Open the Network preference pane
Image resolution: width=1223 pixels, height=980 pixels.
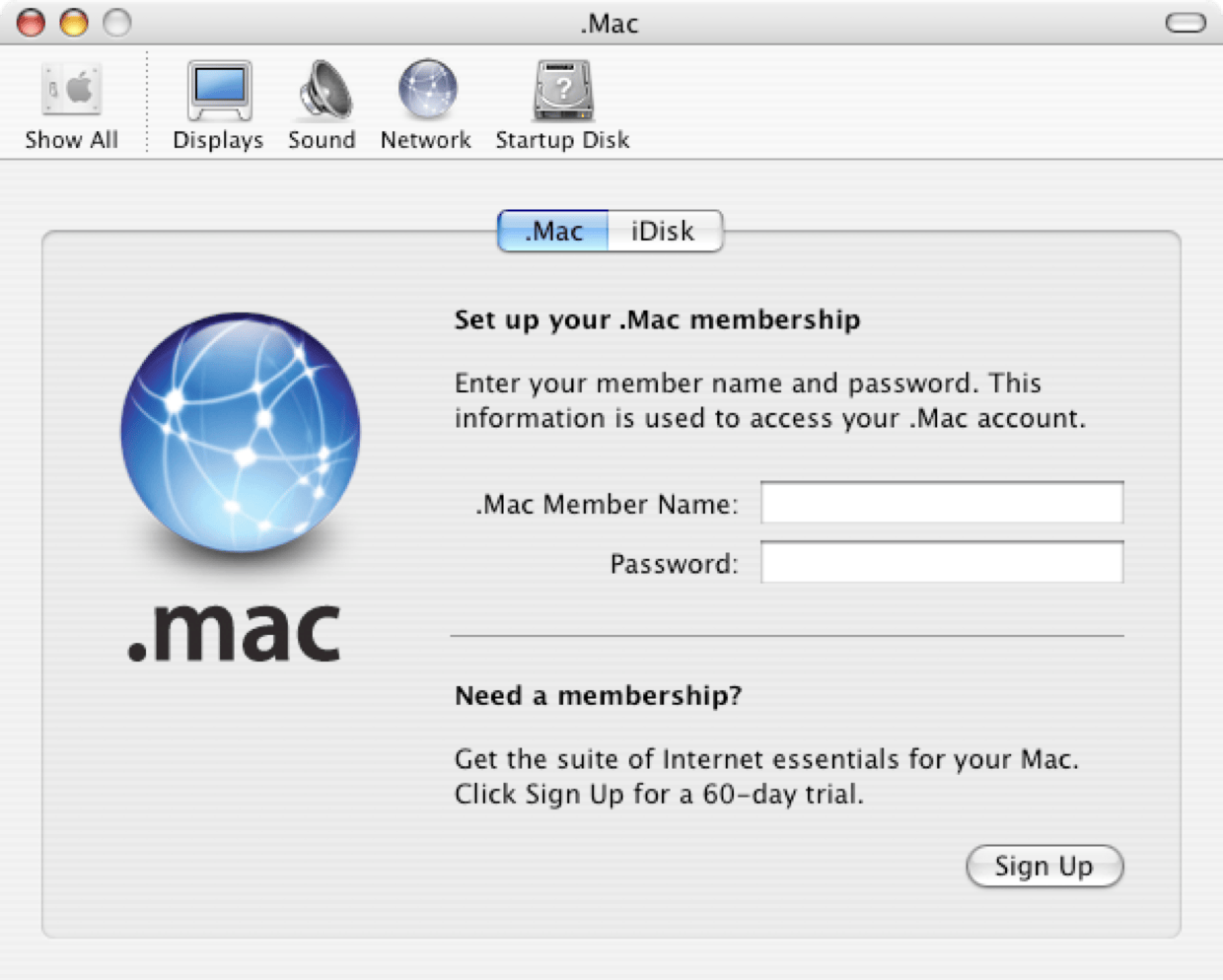pyautogui.click(x=426, y=105)
